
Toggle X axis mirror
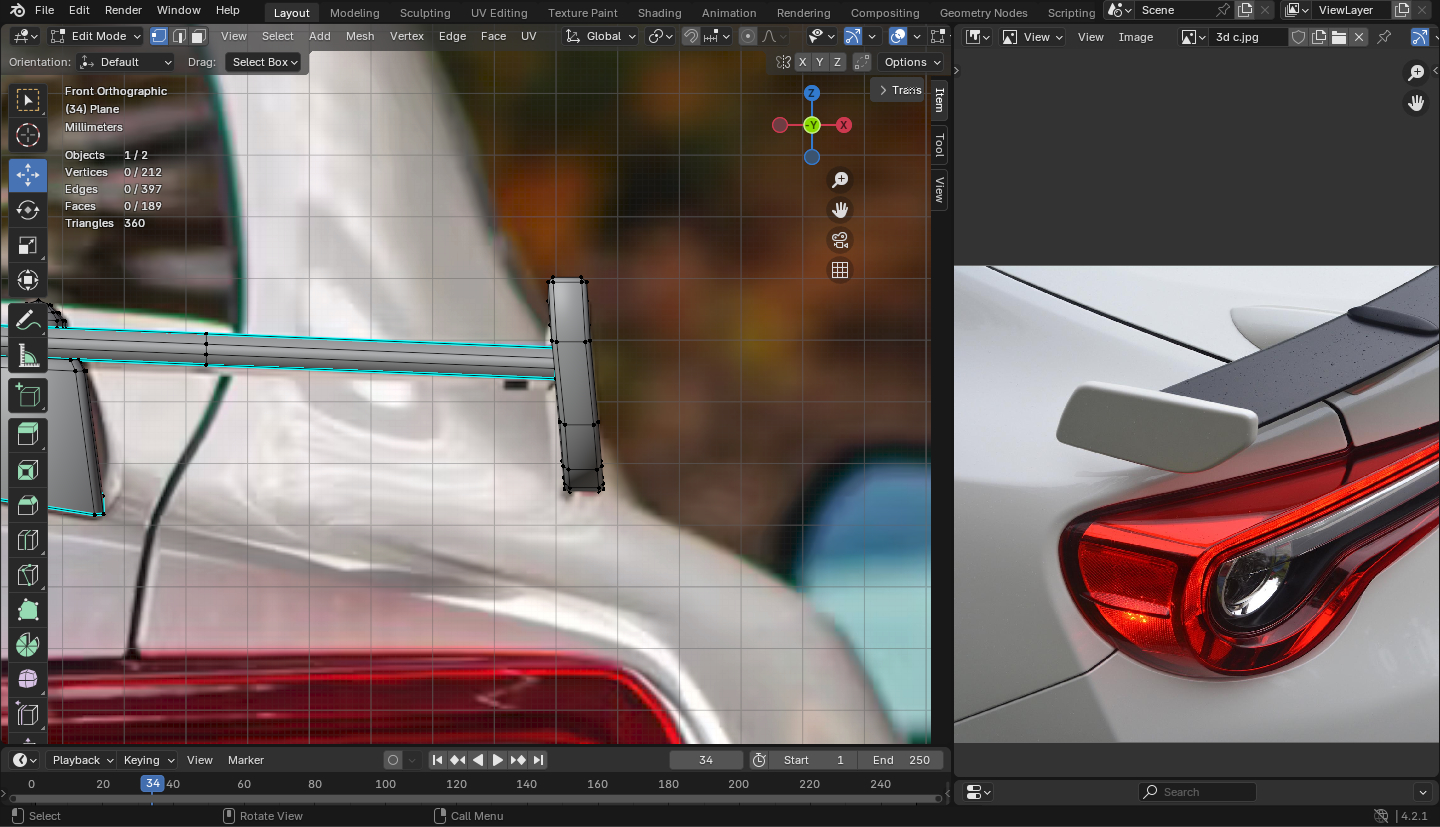[x=802, y=62]
